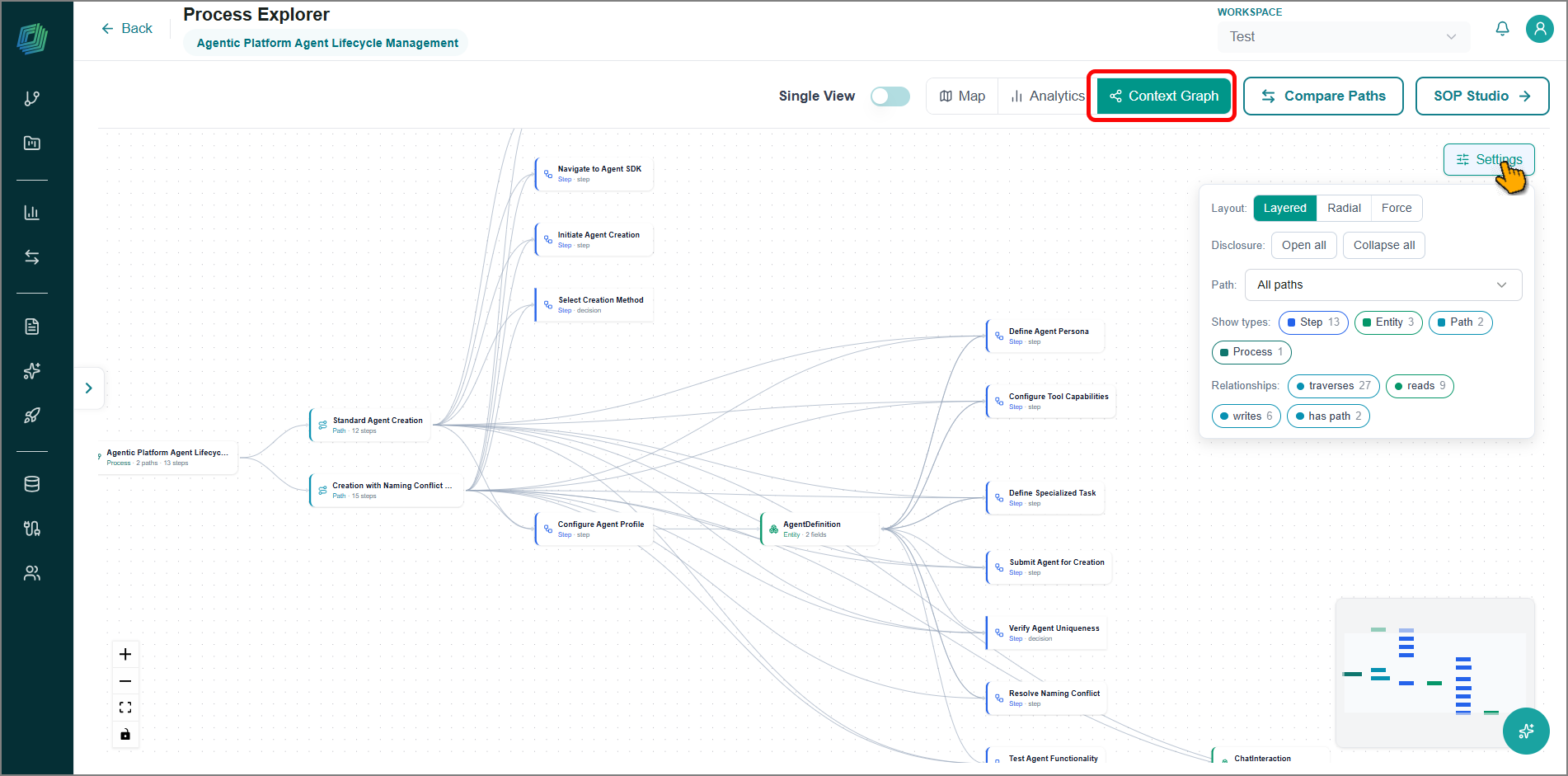The width and height of the screenshot is (1568, 776).
Task: Open the bar chart icon in sidebar
Action: (x=32, y=212)
